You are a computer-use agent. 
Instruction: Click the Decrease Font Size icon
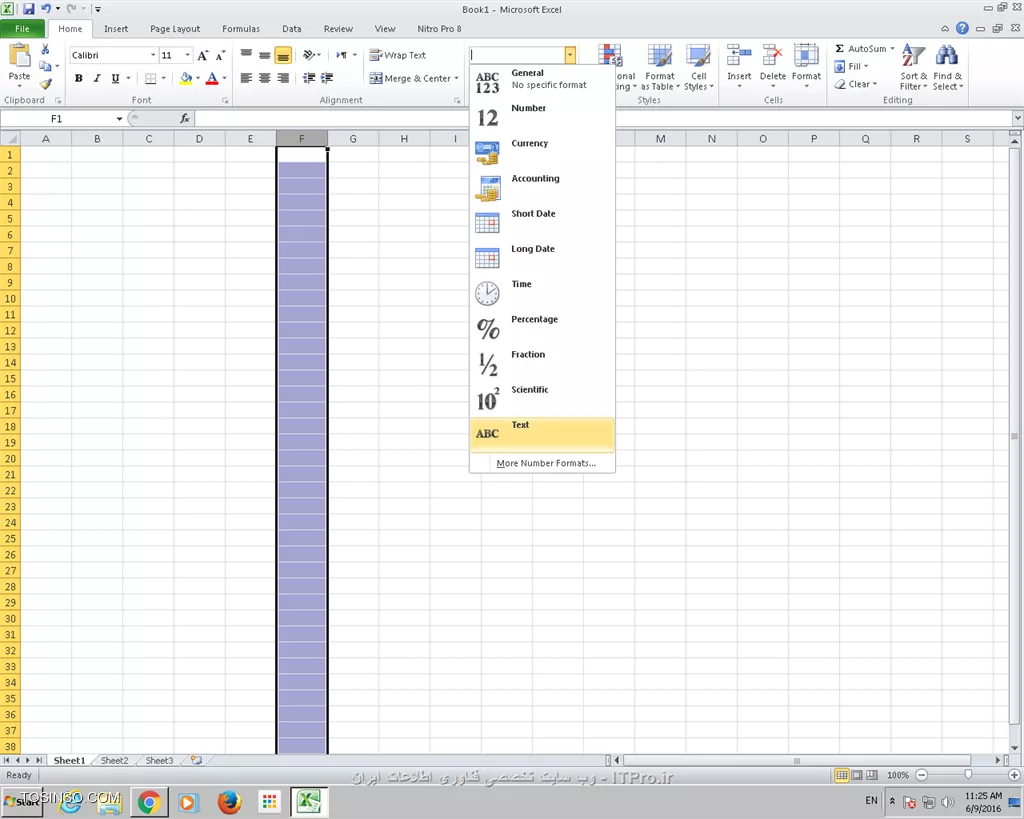[220, 56]
